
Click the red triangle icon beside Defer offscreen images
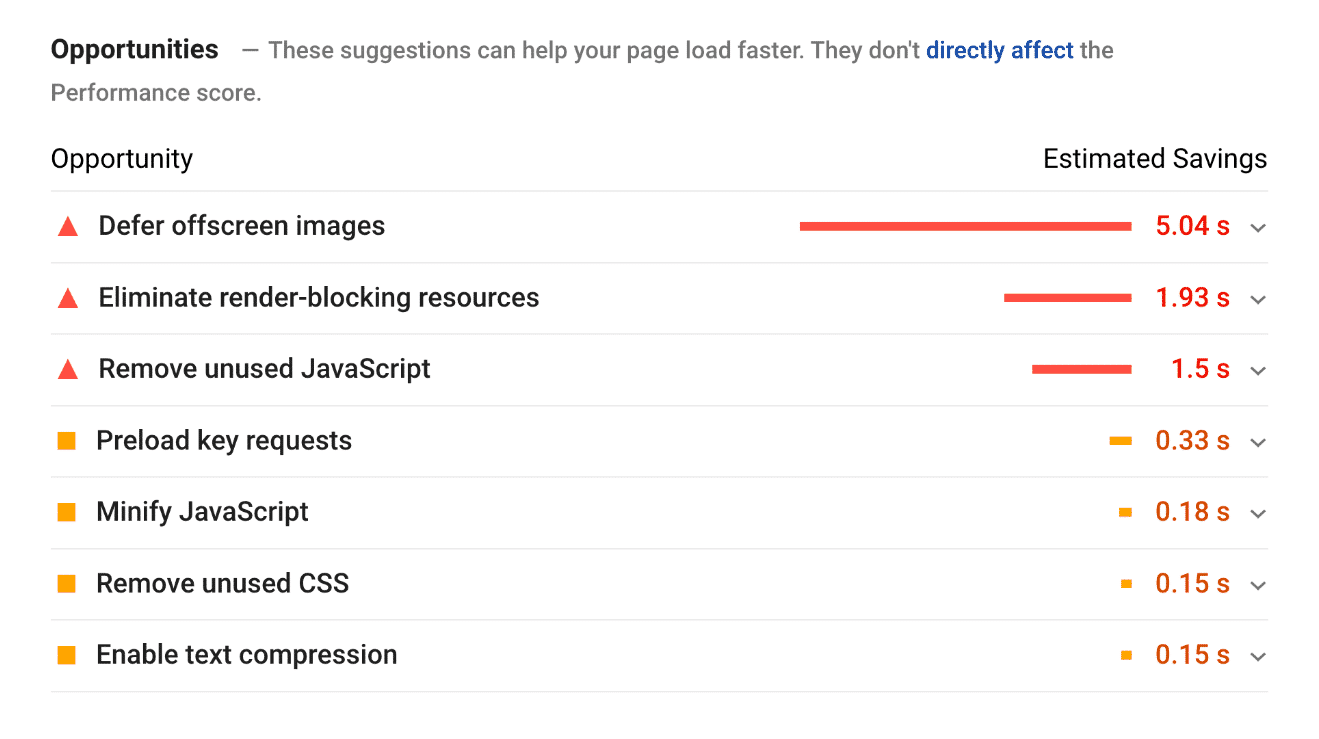tap(67, 225)
